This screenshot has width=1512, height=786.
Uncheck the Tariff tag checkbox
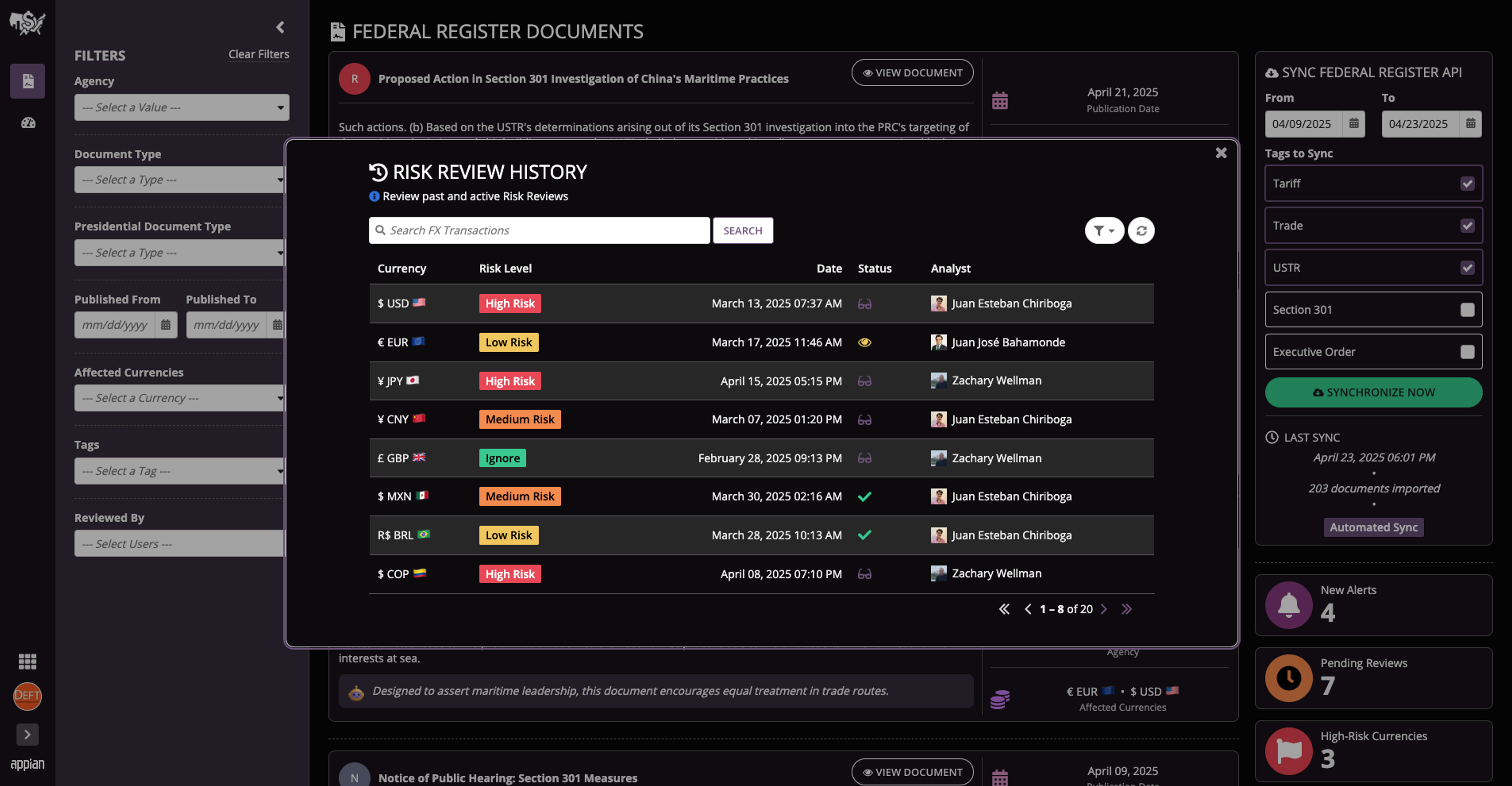coord(1467,183)
